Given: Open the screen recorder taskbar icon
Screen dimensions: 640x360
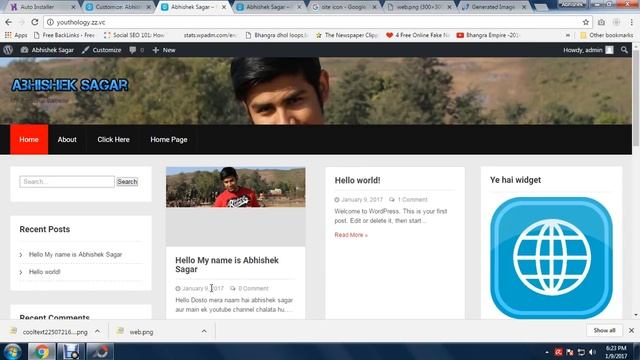Looking at the screenshot, I should [100, 351].
